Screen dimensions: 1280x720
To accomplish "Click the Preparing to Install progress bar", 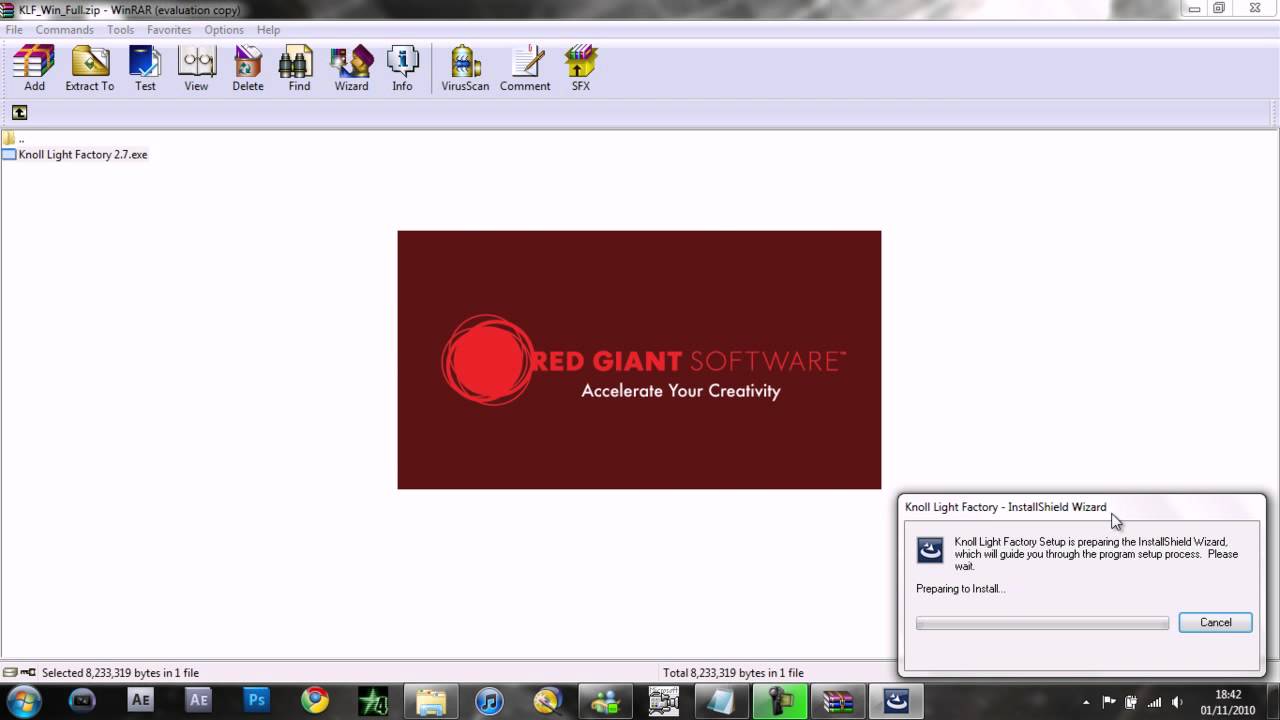I will pos(1042,623).
